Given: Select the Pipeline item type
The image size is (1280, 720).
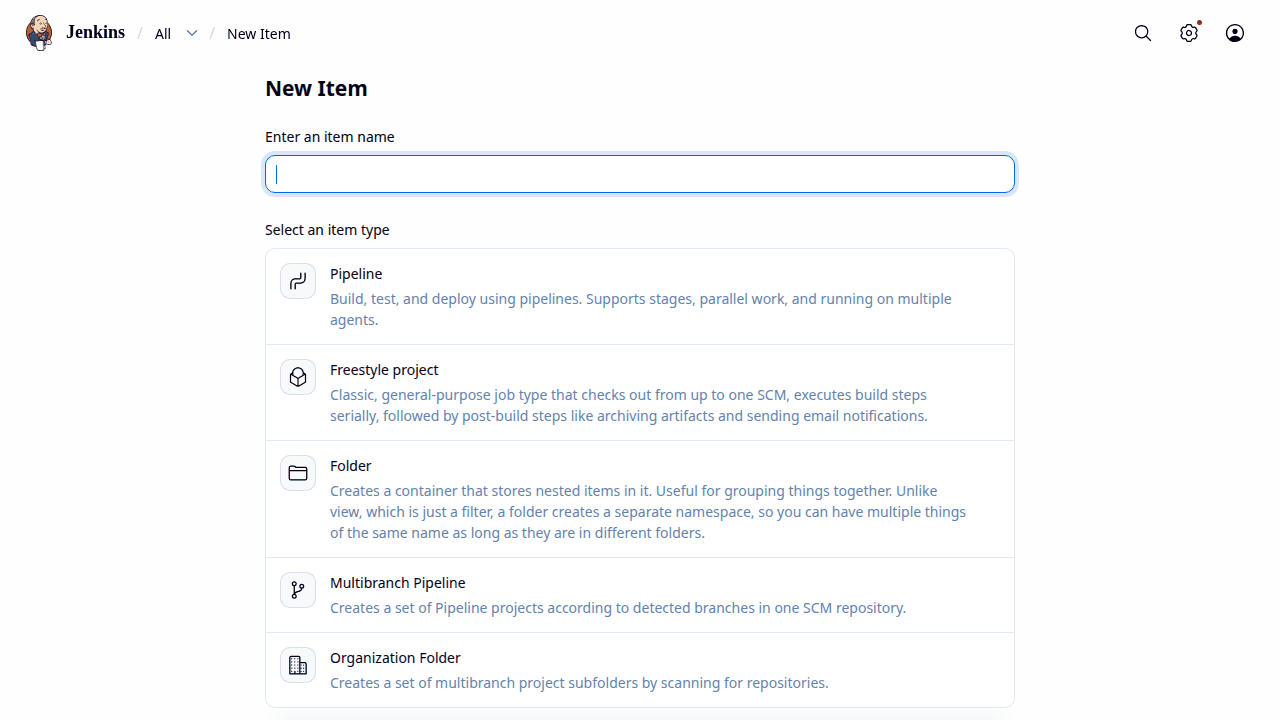Looking at the screenshot, I should click(640, 297).
